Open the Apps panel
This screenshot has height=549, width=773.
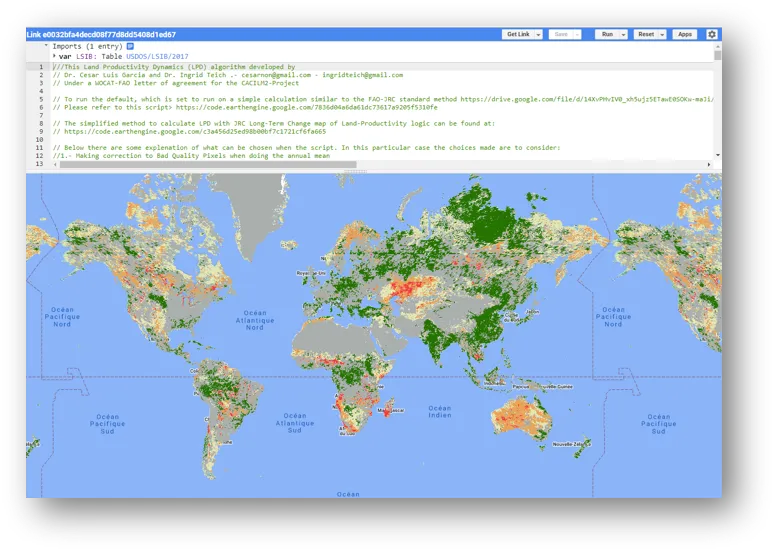(x=685, y=34)
